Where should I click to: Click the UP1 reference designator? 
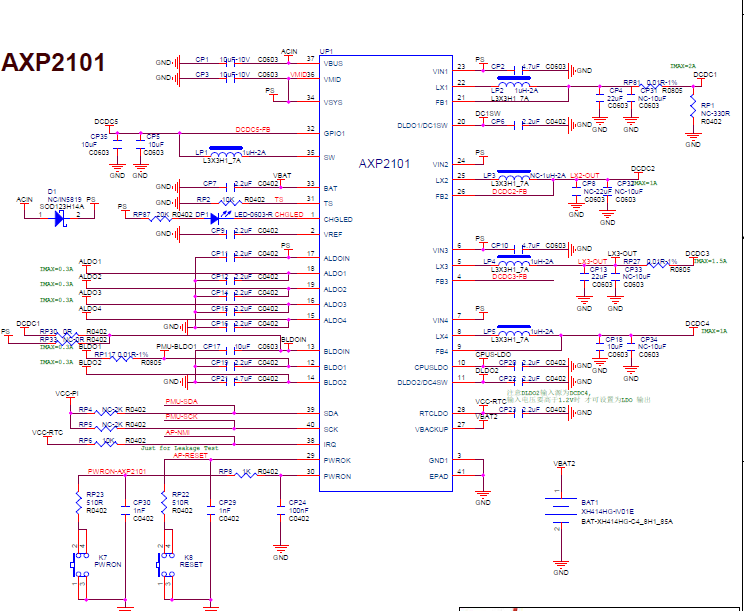click(326, 51)
